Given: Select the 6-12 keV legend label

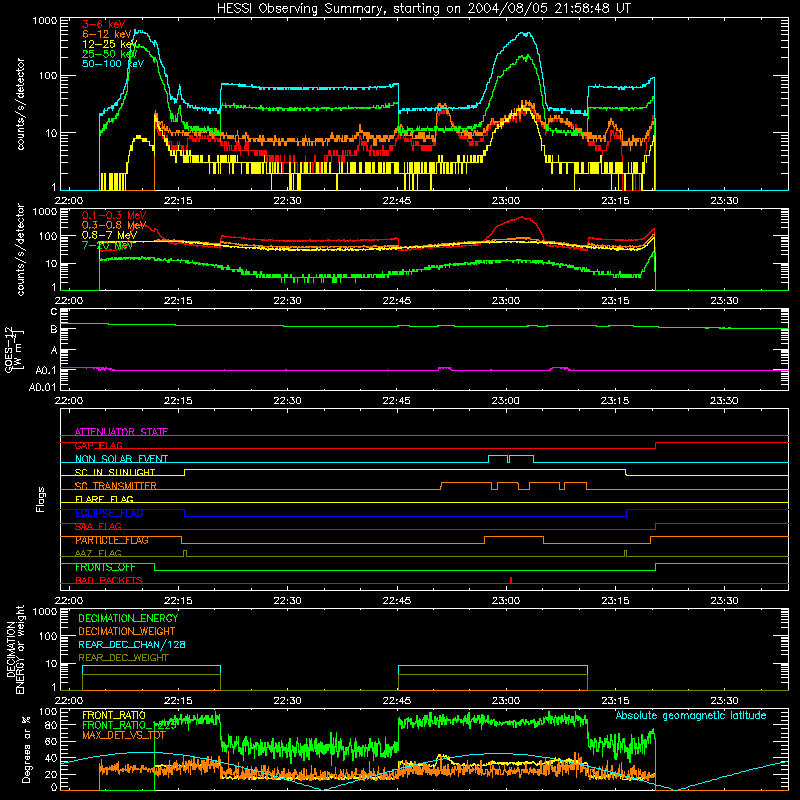Looking at the screenshot, I should 107,34.
